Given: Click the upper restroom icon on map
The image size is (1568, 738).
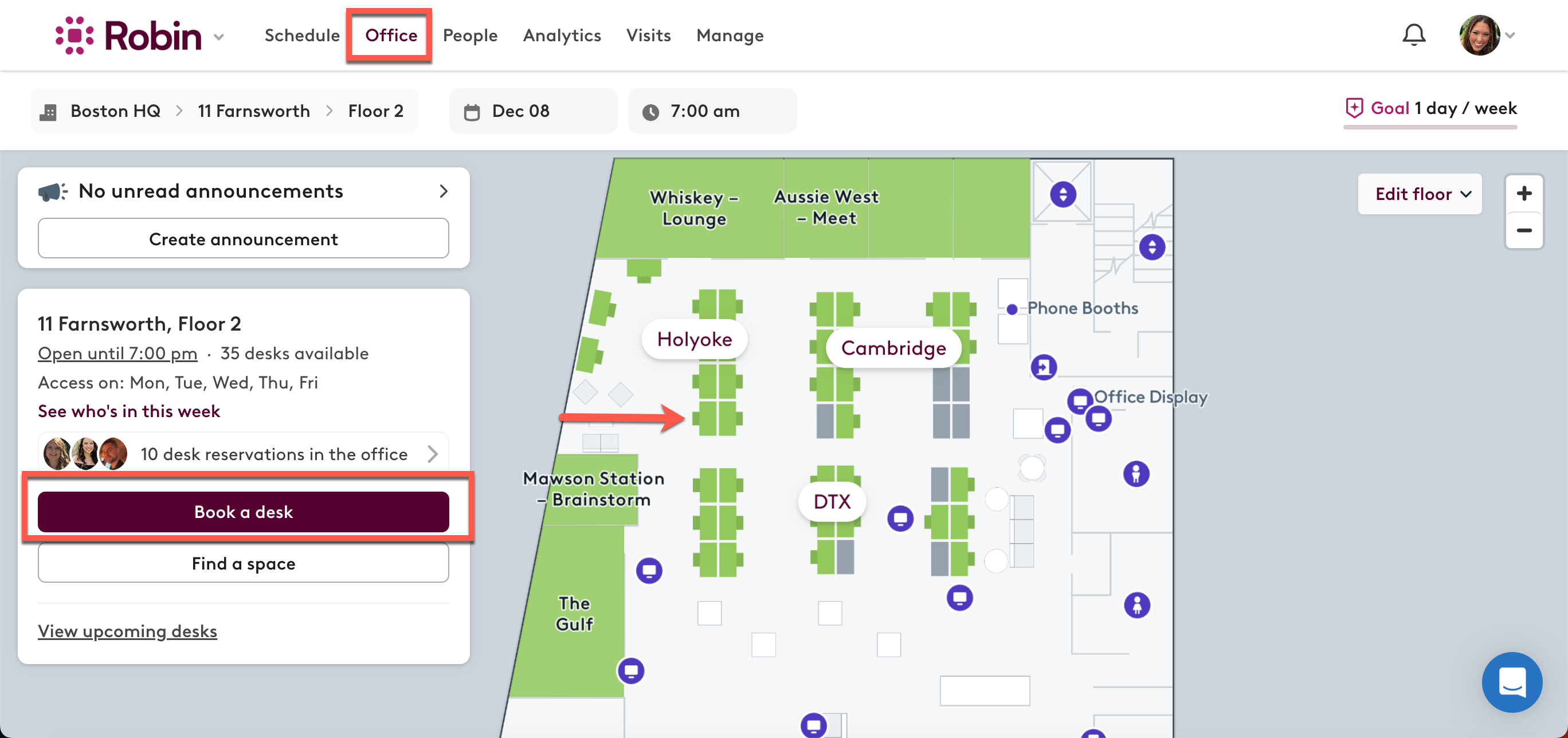Looking at the screenshot, I should [1136, 473].
